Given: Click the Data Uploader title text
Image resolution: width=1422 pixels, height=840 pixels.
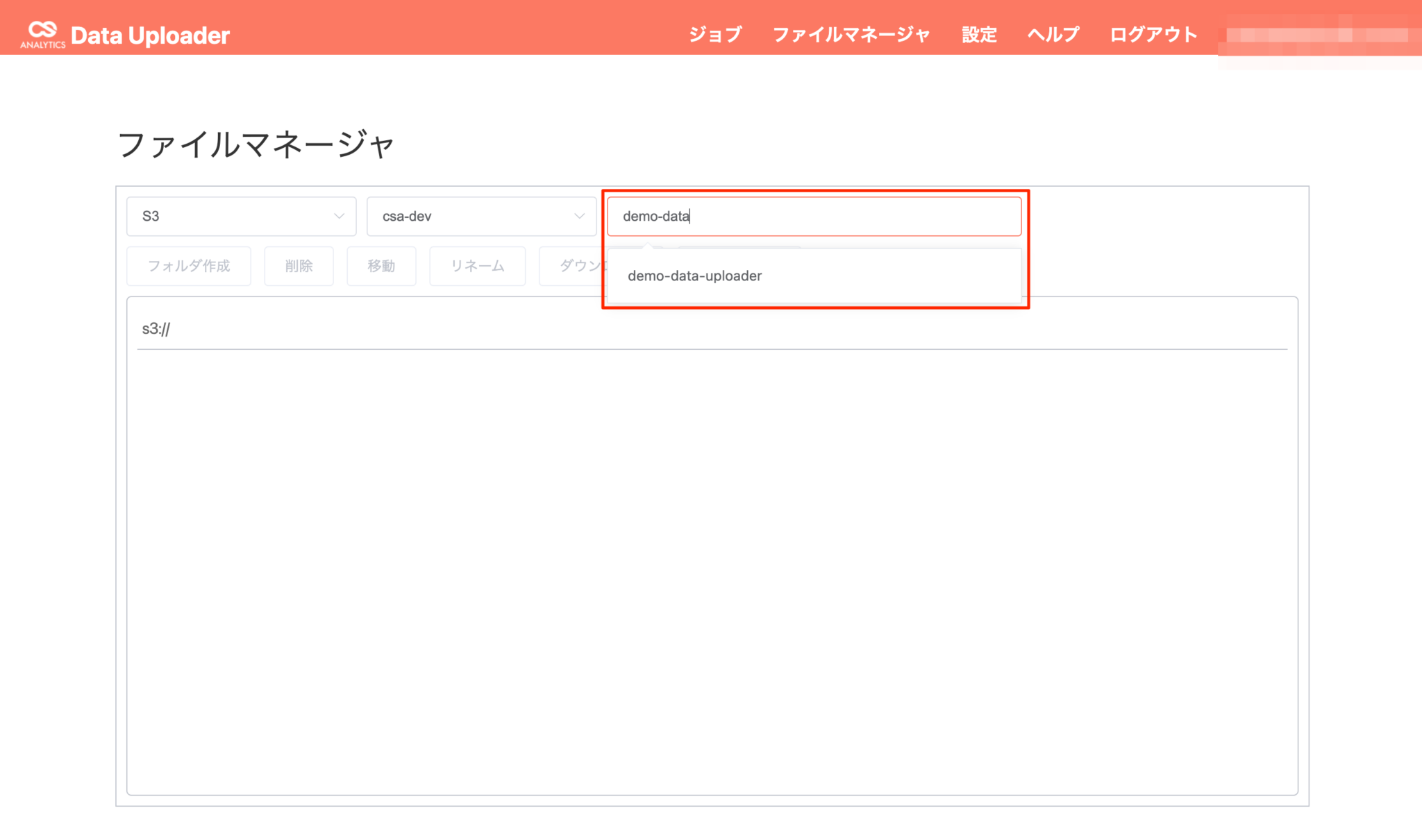Looking at the screenshot, I should click(151, 35).
